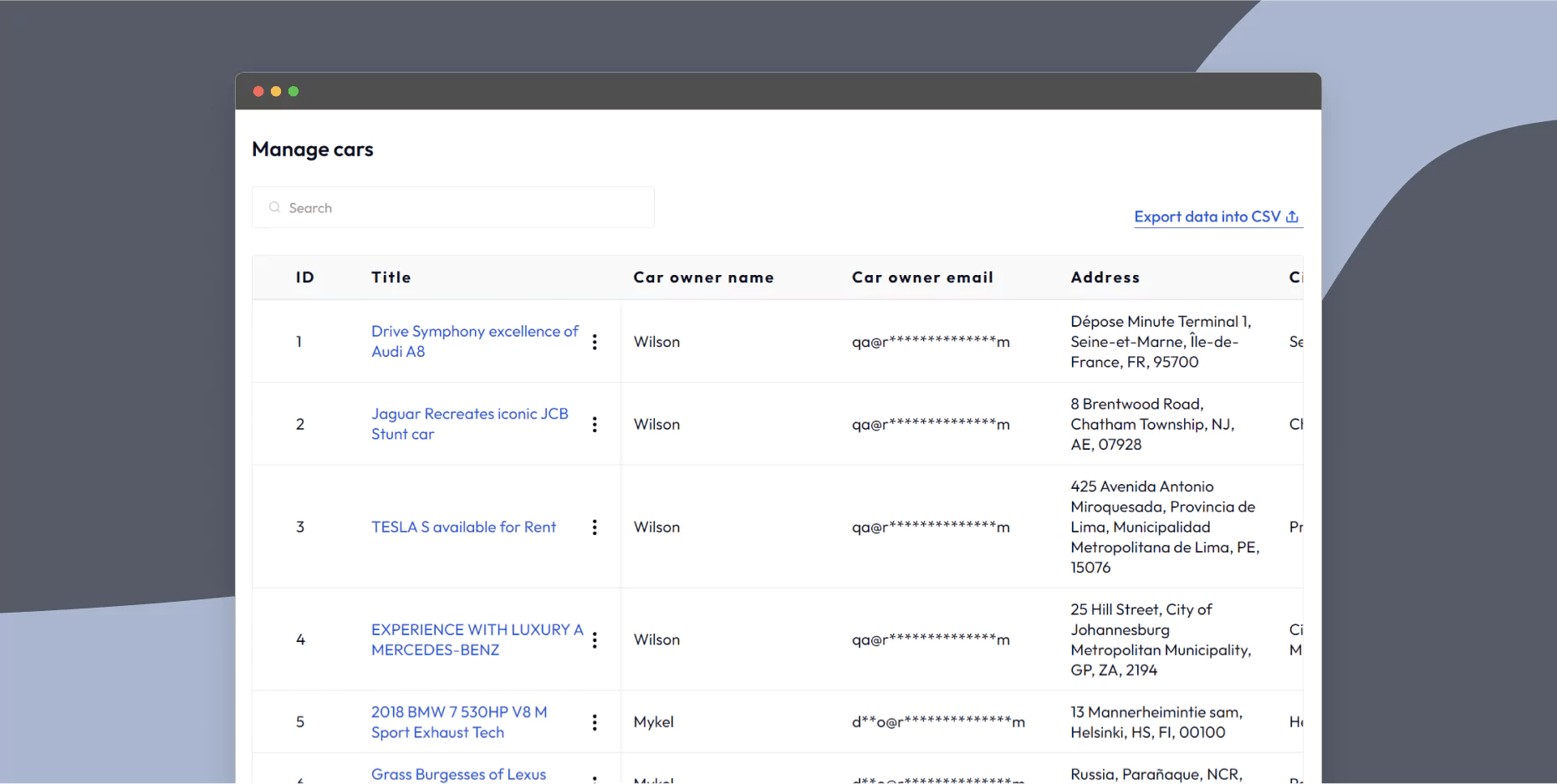
Task: Click ID cell 4
Action: coord(300,640)
